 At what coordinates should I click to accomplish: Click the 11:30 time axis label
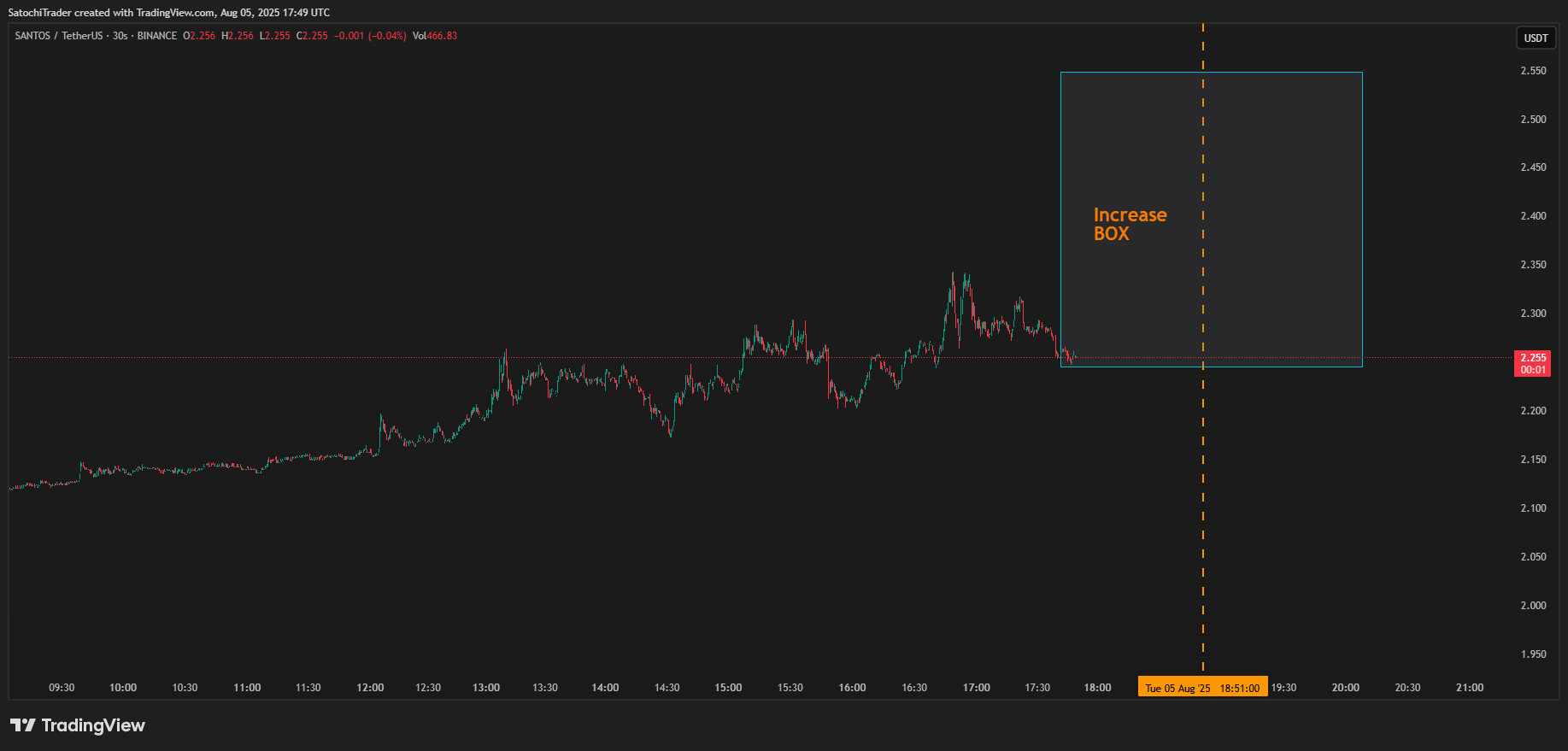point(308,688)
